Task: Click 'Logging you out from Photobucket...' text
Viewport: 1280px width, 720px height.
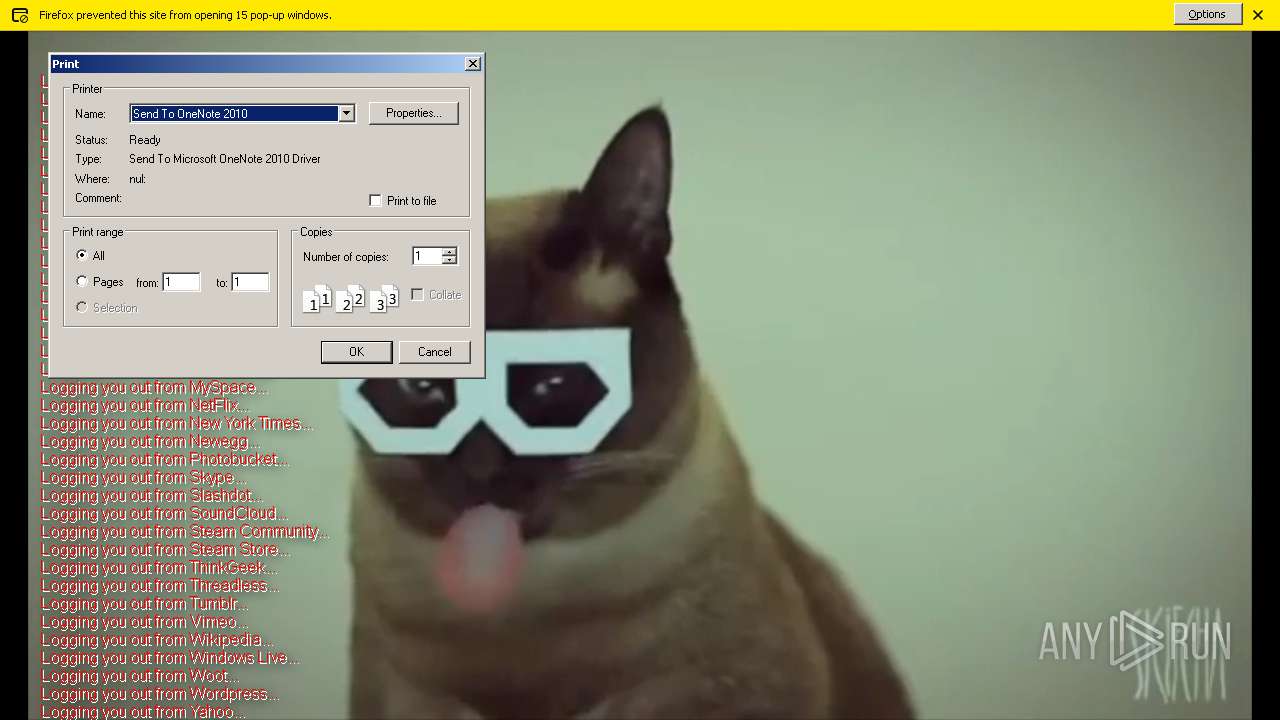Action: [165, 460]
